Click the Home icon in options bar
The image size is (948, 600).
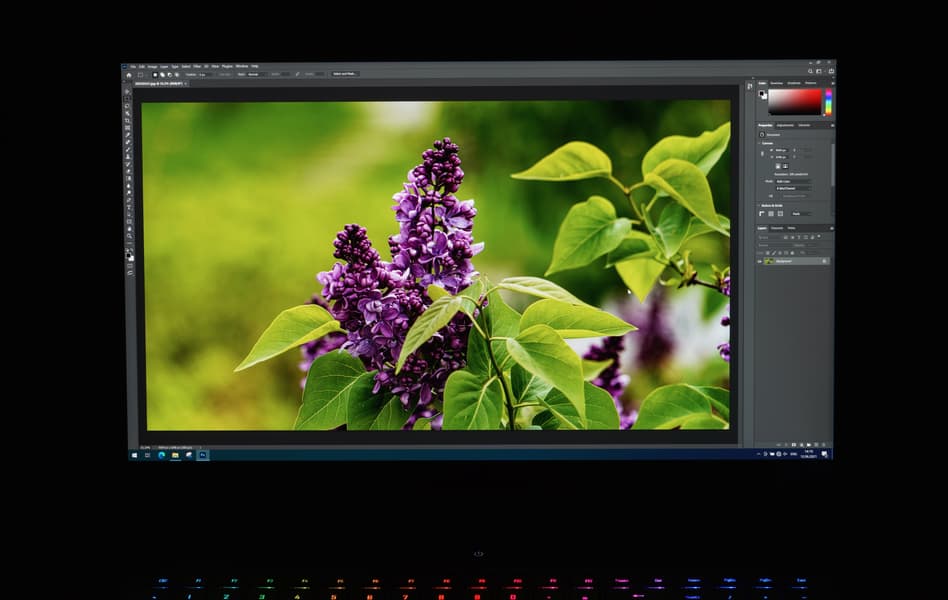129,74
